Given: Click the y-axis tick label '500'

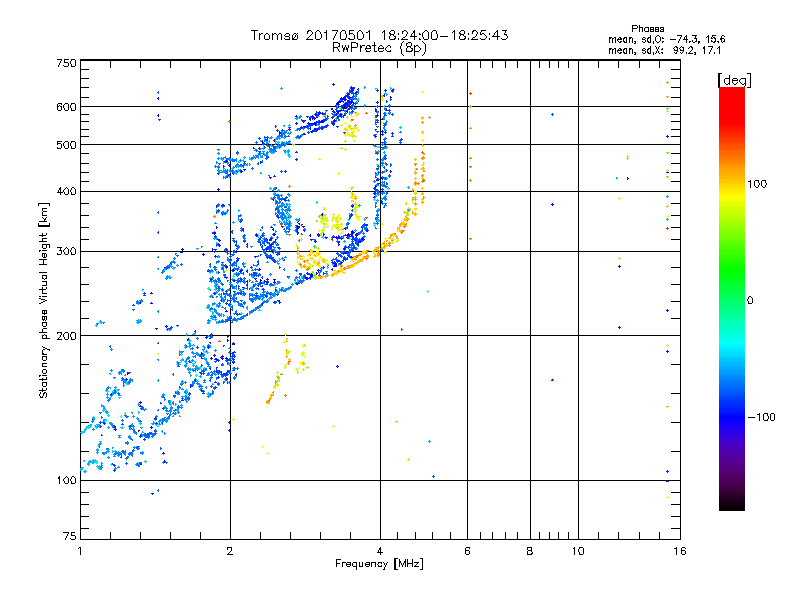Looking at the screenshot, I should [x=66, y=145].
